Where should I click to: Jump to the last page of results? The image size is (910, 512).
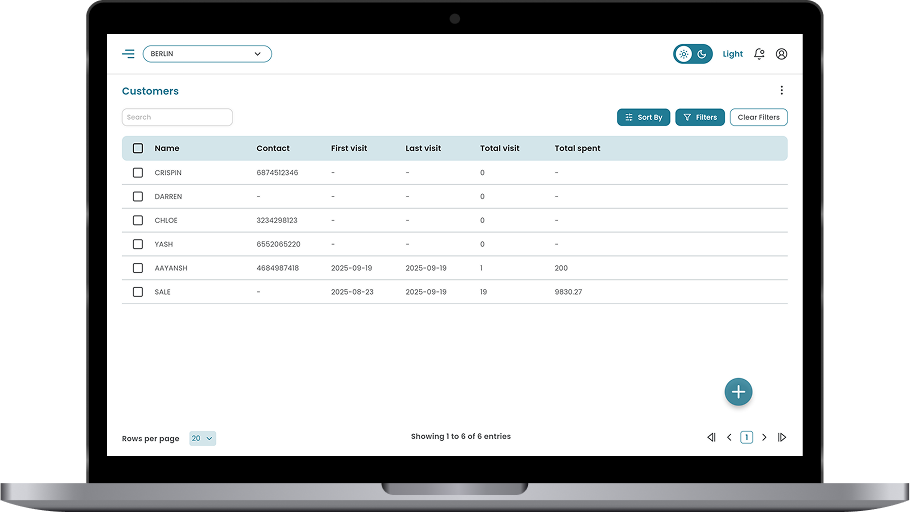pos(782,437)
